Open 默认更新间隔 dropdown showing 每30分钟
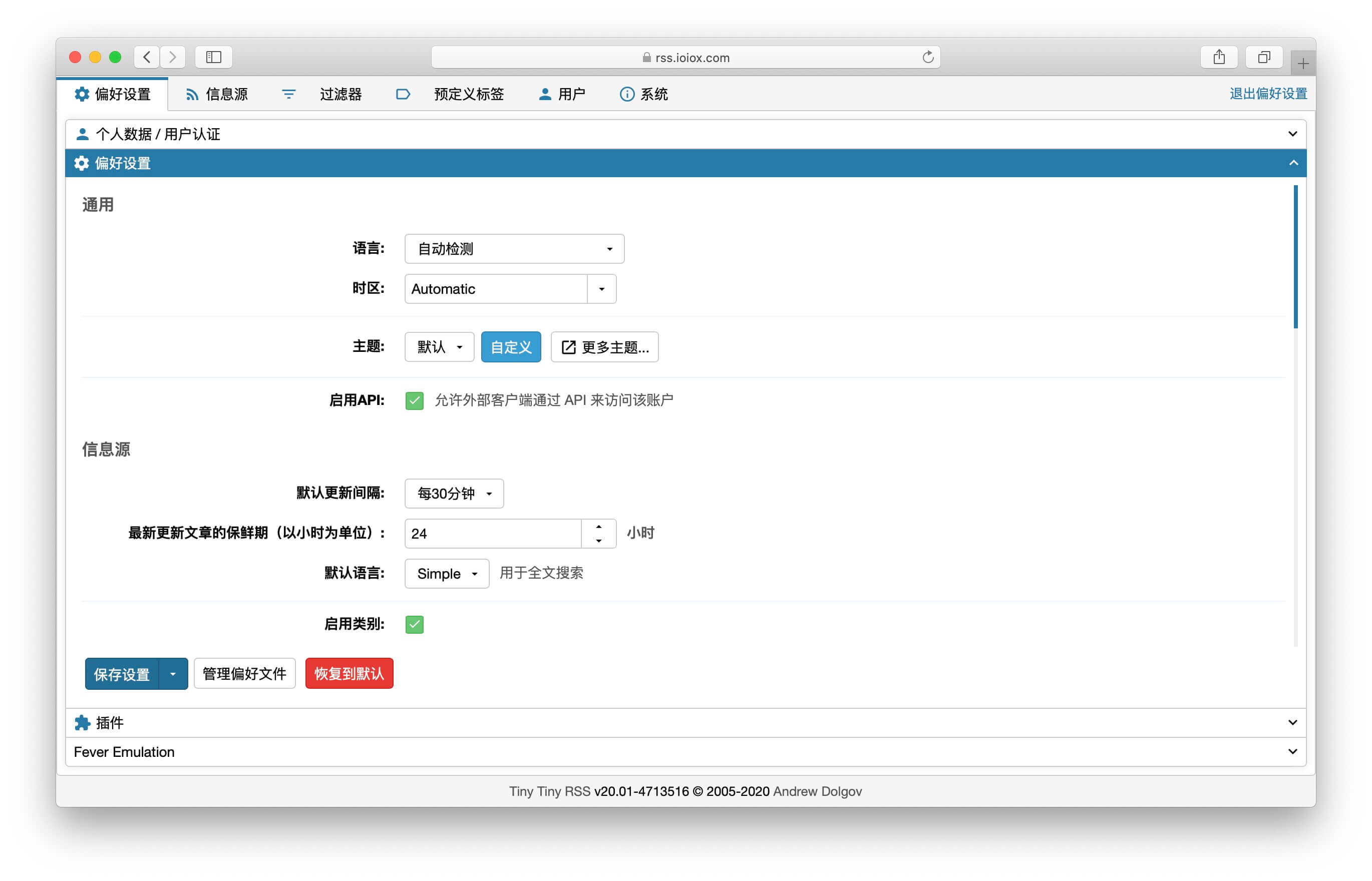 [x=454, y=493]
